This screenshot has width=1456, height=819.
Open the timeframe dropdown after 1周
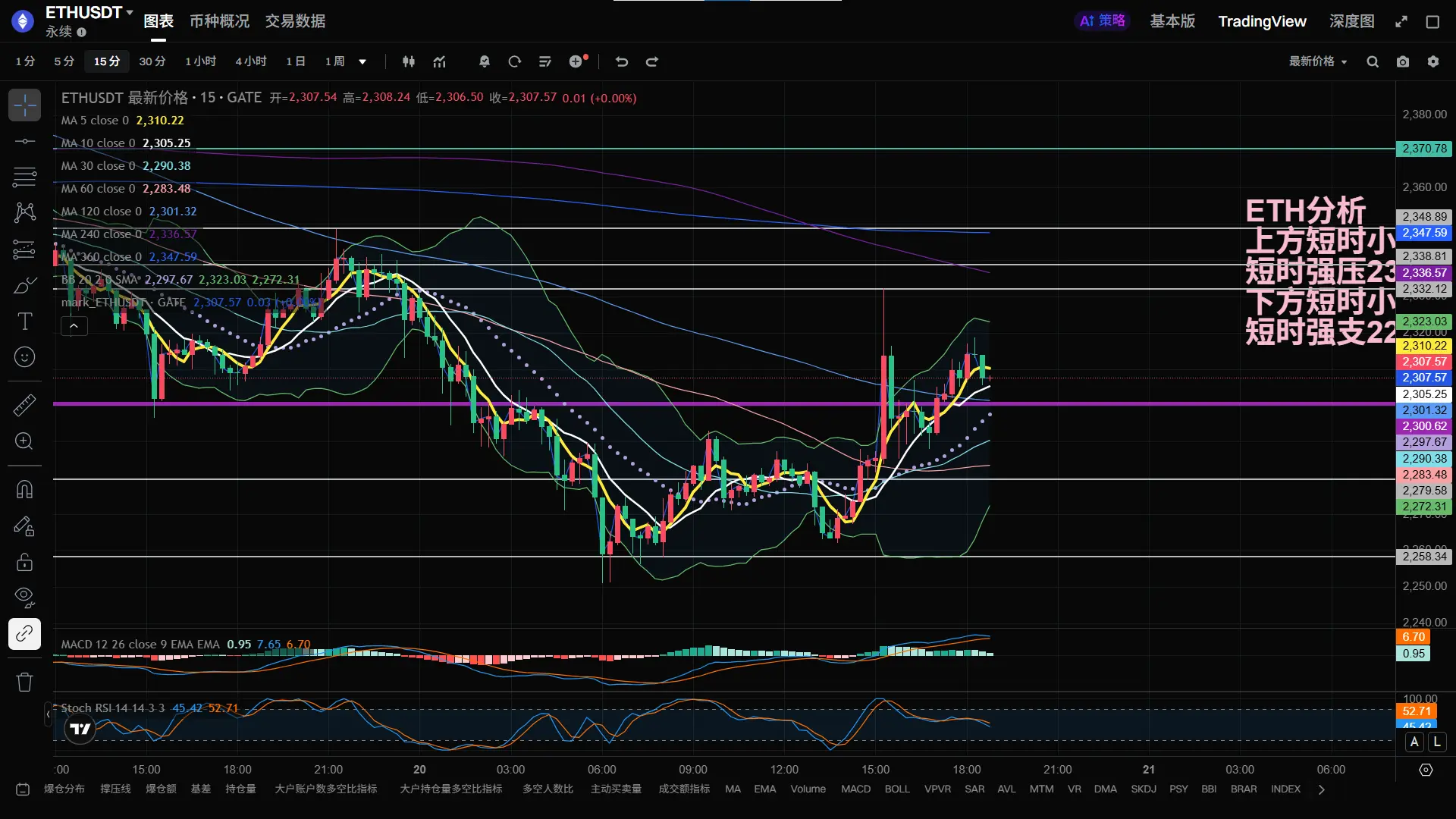(x=362, y=61)
